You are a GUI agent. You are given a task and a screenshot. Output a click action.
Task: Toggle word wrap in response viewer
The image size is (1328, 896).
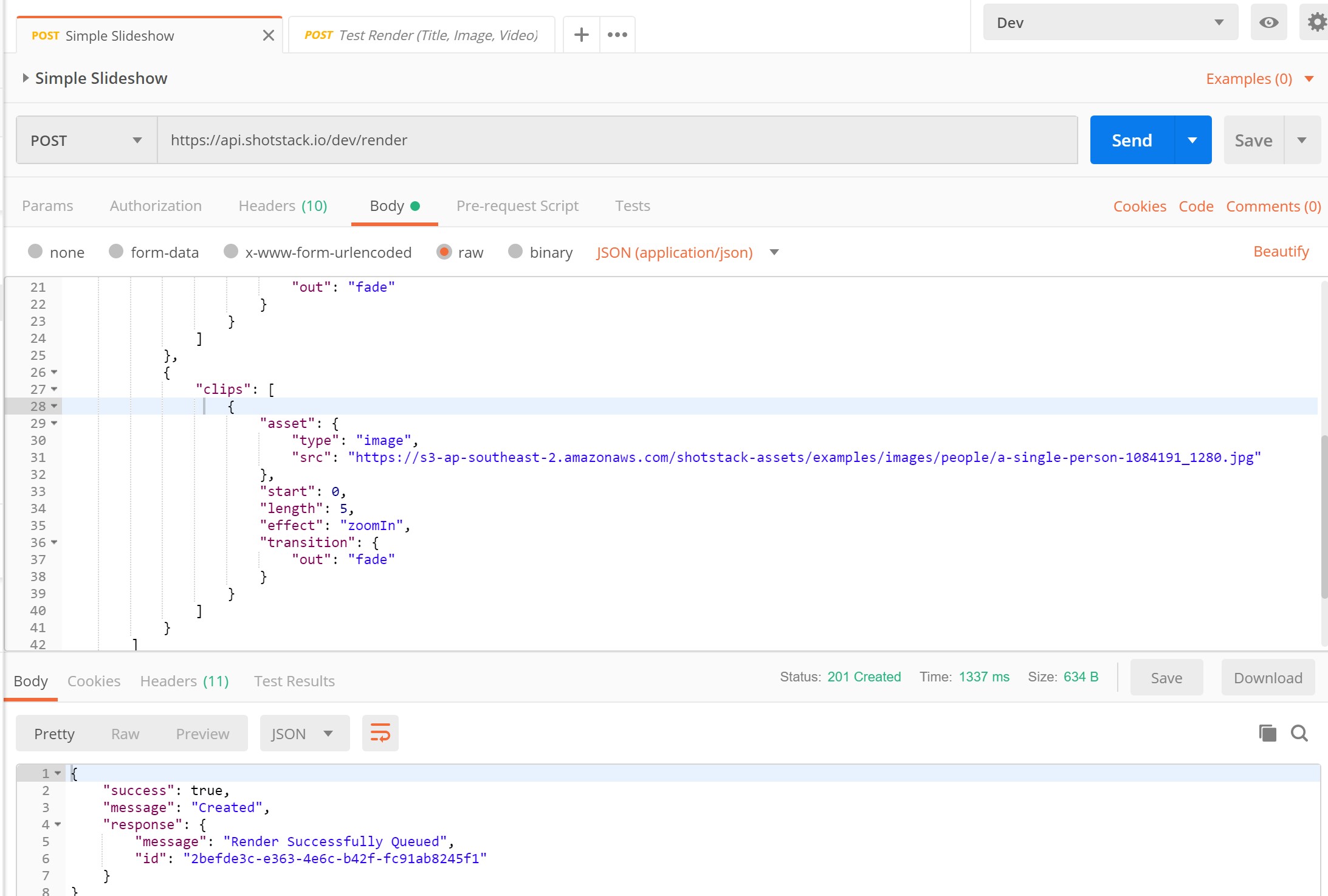coord(380,733)
